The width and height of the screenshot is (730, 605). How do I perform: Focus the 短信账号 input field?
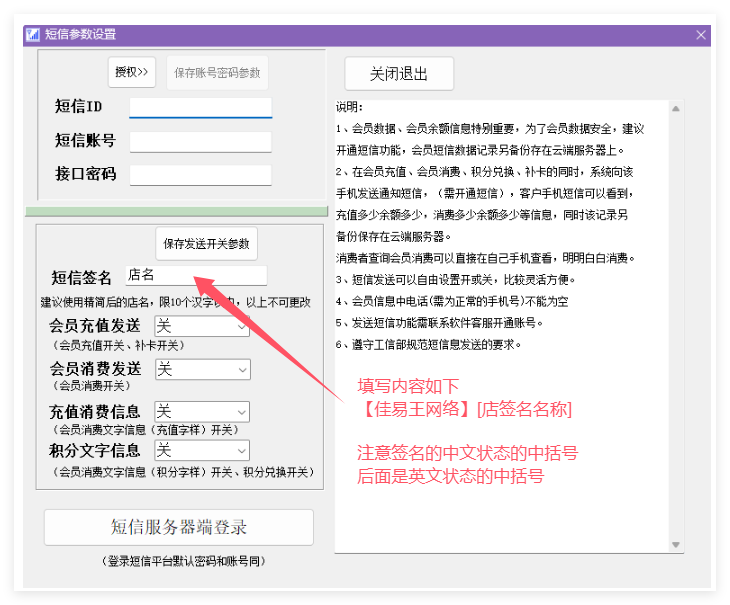(x=201, y=142)
